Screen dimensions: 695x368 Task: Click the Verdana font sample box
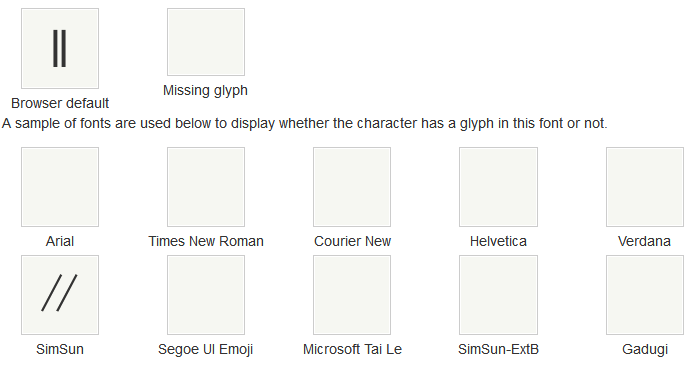point(645,187)
